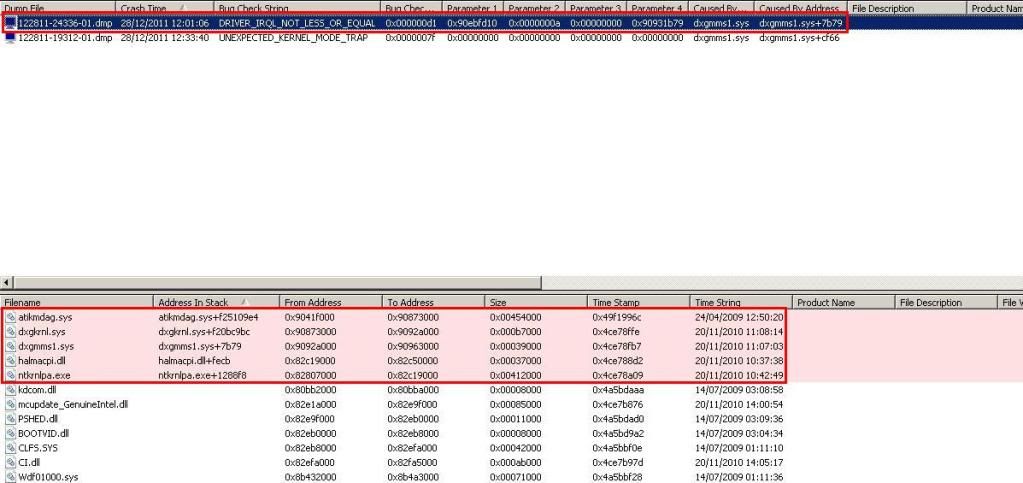Image resolution: width=1023 pixels, height=483 pixels.
Task: Select the 122811-19312-01.dmp dump file icon
Action: (x=10, y=37)
